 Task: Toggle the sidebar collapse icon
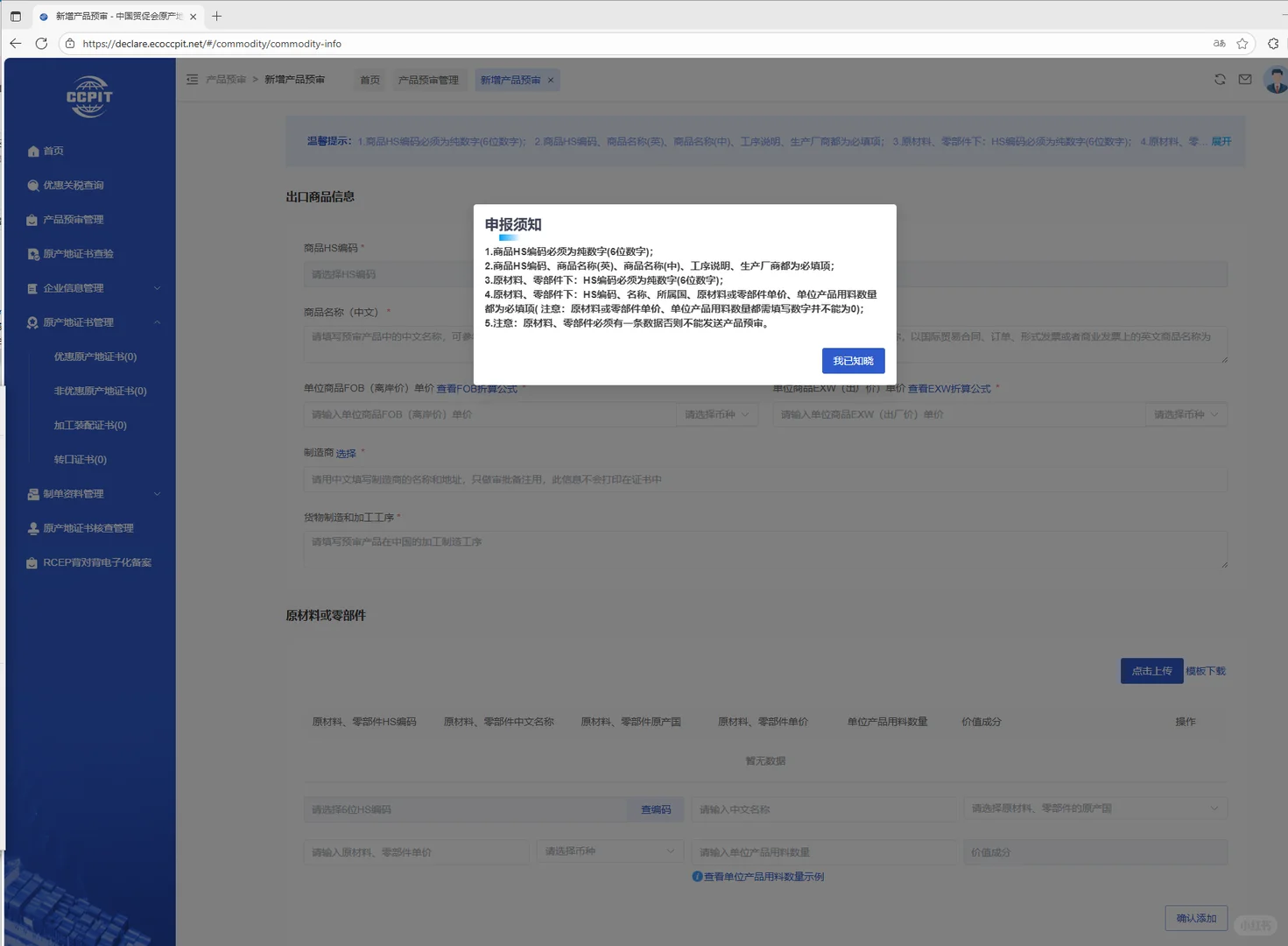point(193,80)
